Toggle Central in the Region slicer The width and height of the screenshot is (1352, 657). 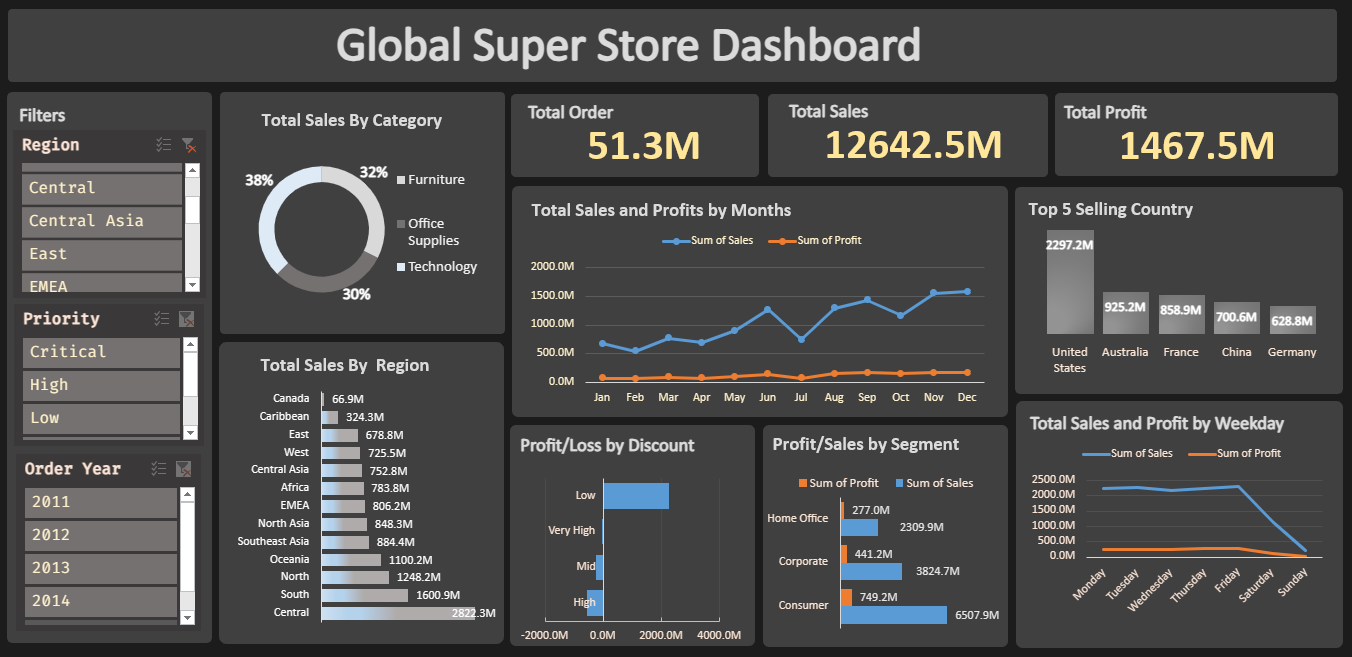click(100, 187)
